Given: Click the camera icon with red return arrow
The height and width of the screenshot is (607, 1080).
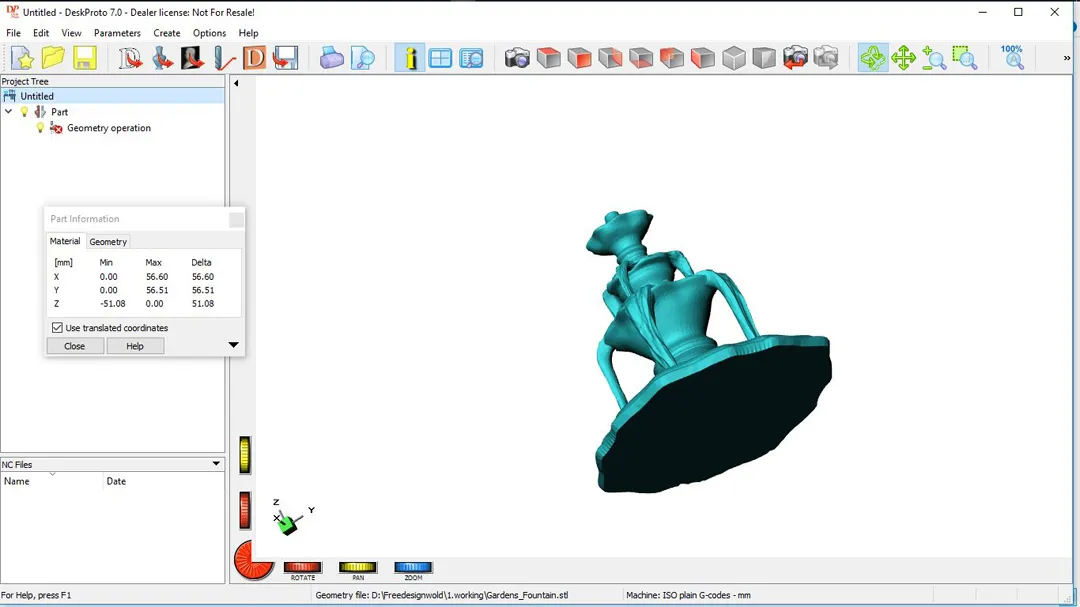Looking at the screenshot, I should (x=795, y=58).
